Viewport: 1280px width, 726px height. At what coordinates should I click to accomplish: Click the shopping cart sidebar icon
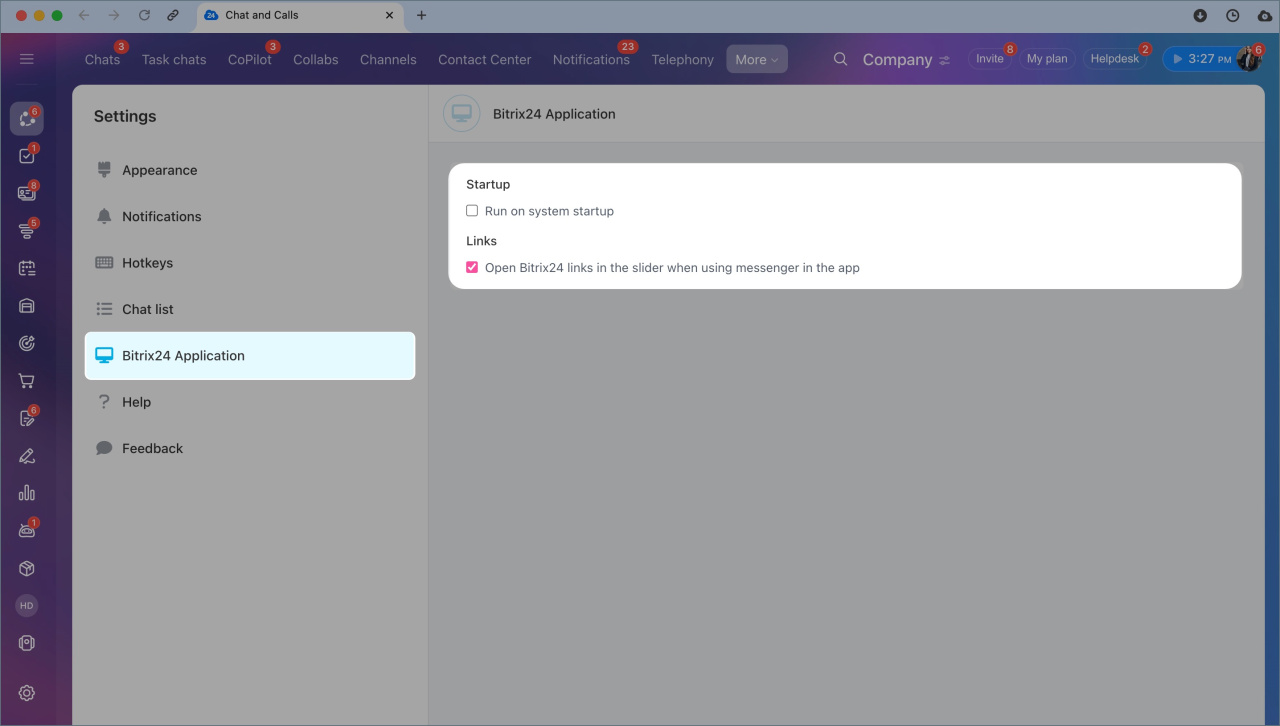coord(27,381)
